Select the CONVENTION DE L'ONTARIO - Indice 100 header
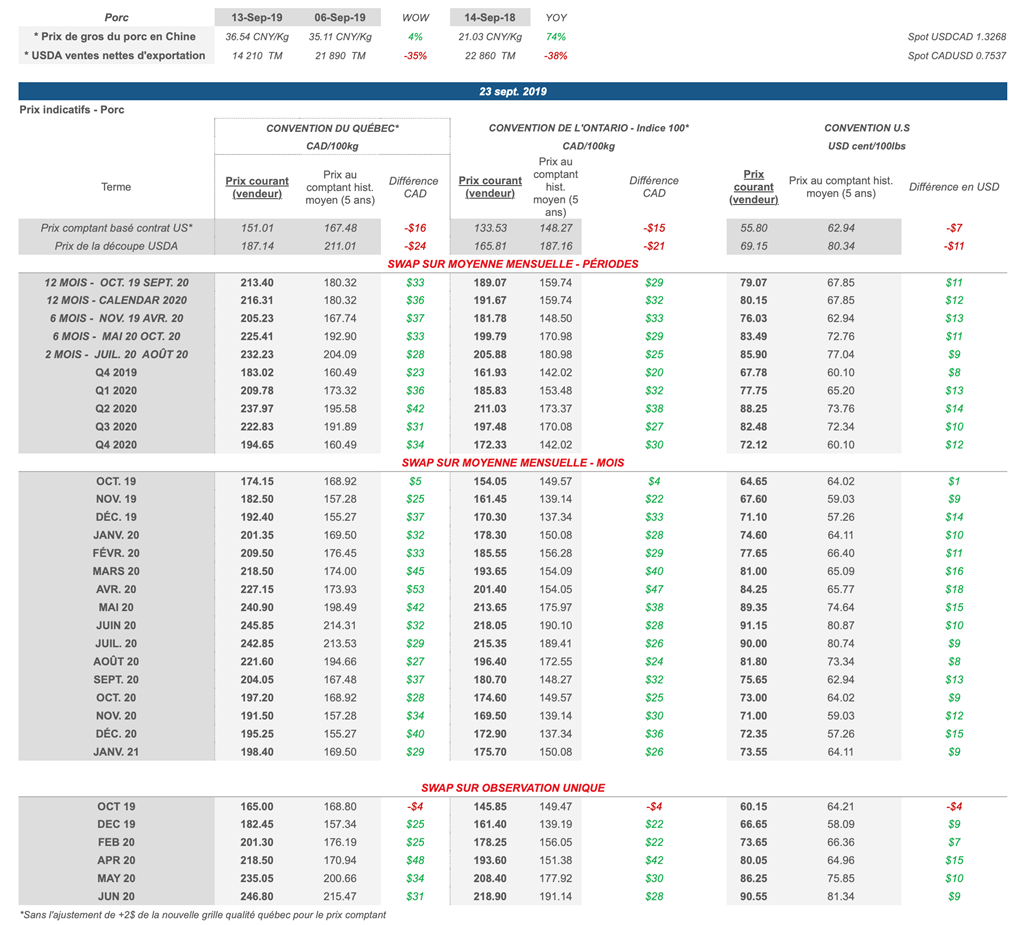 [588, 128]
